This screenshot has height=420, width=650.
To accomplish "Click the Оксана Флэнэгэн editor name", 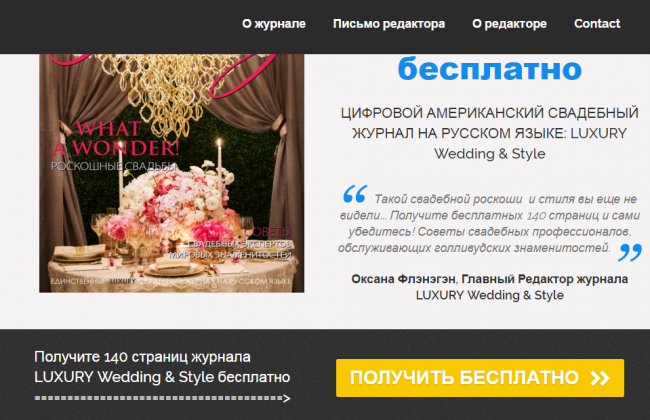I will coord(403,279).
